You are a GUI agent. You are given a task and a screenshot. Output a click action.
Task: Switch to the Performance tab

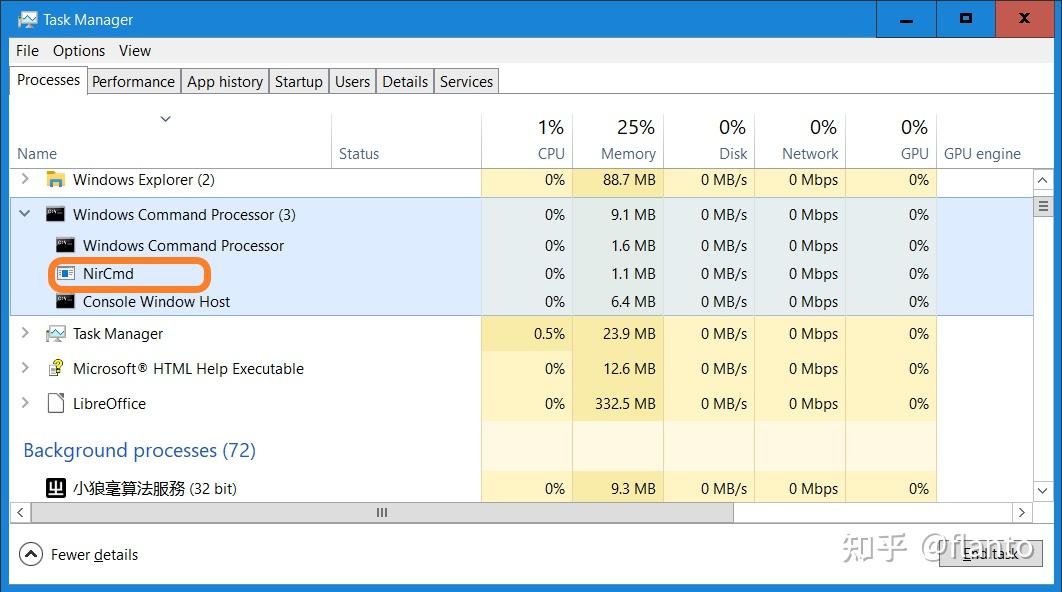133,81
